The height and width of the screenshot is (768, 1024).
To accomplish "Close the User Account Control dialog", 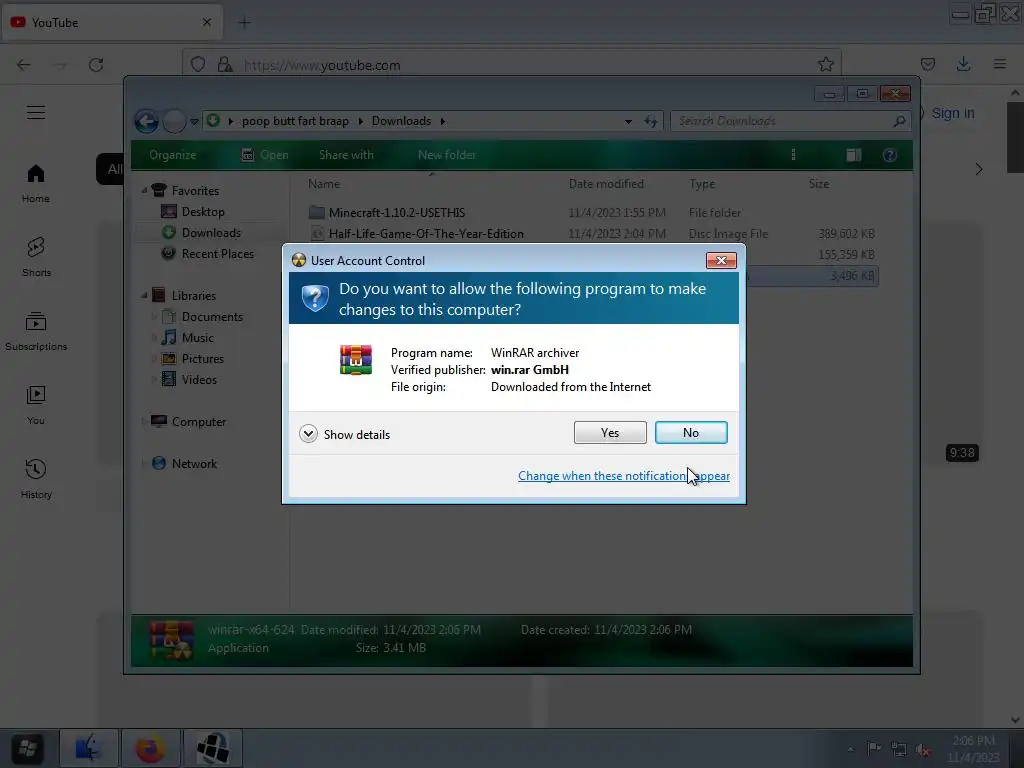I will (x=721, y=261).
